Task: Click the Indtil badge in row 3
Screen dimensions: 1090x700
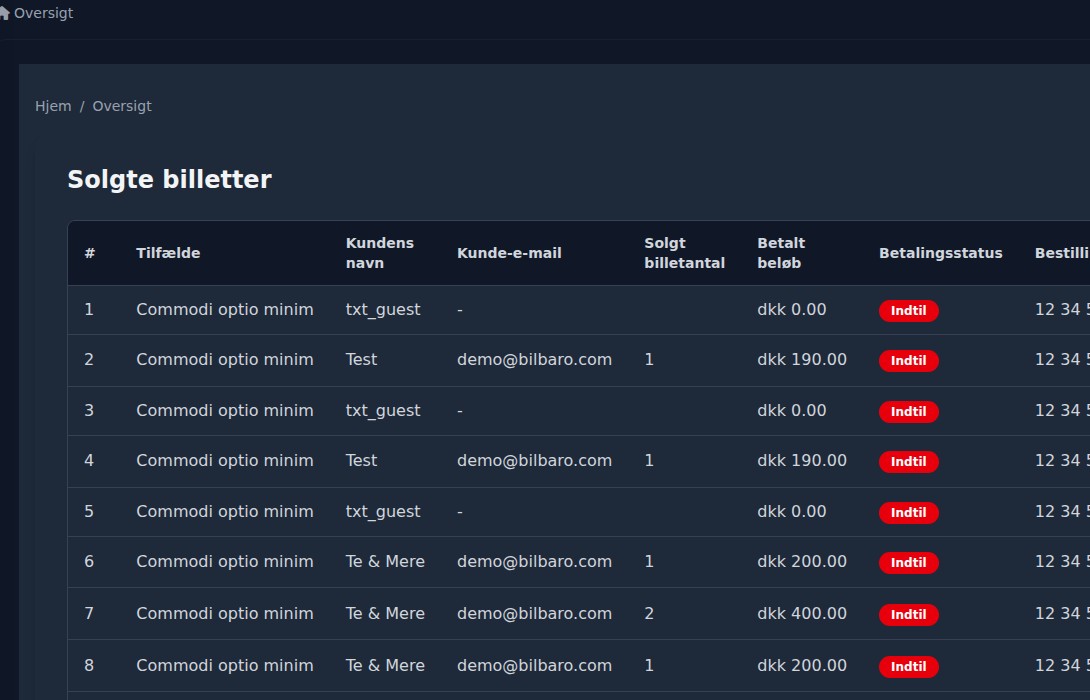Action: 909,412
